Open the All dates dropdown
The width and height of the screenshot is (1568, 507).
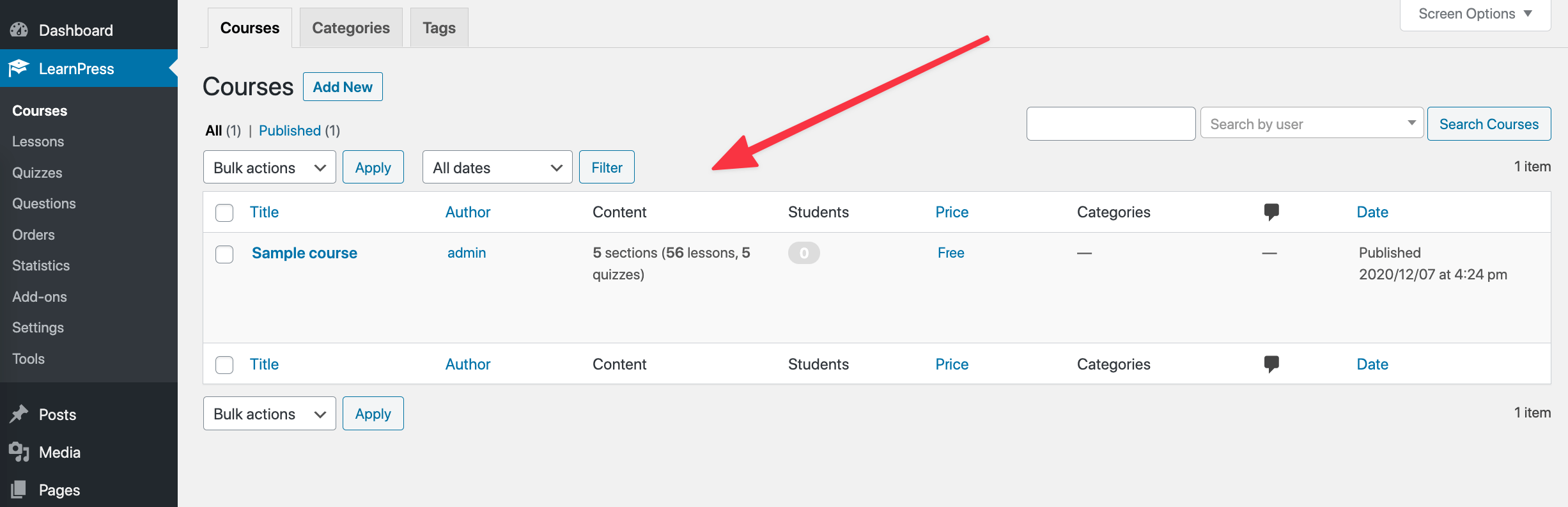497,167
